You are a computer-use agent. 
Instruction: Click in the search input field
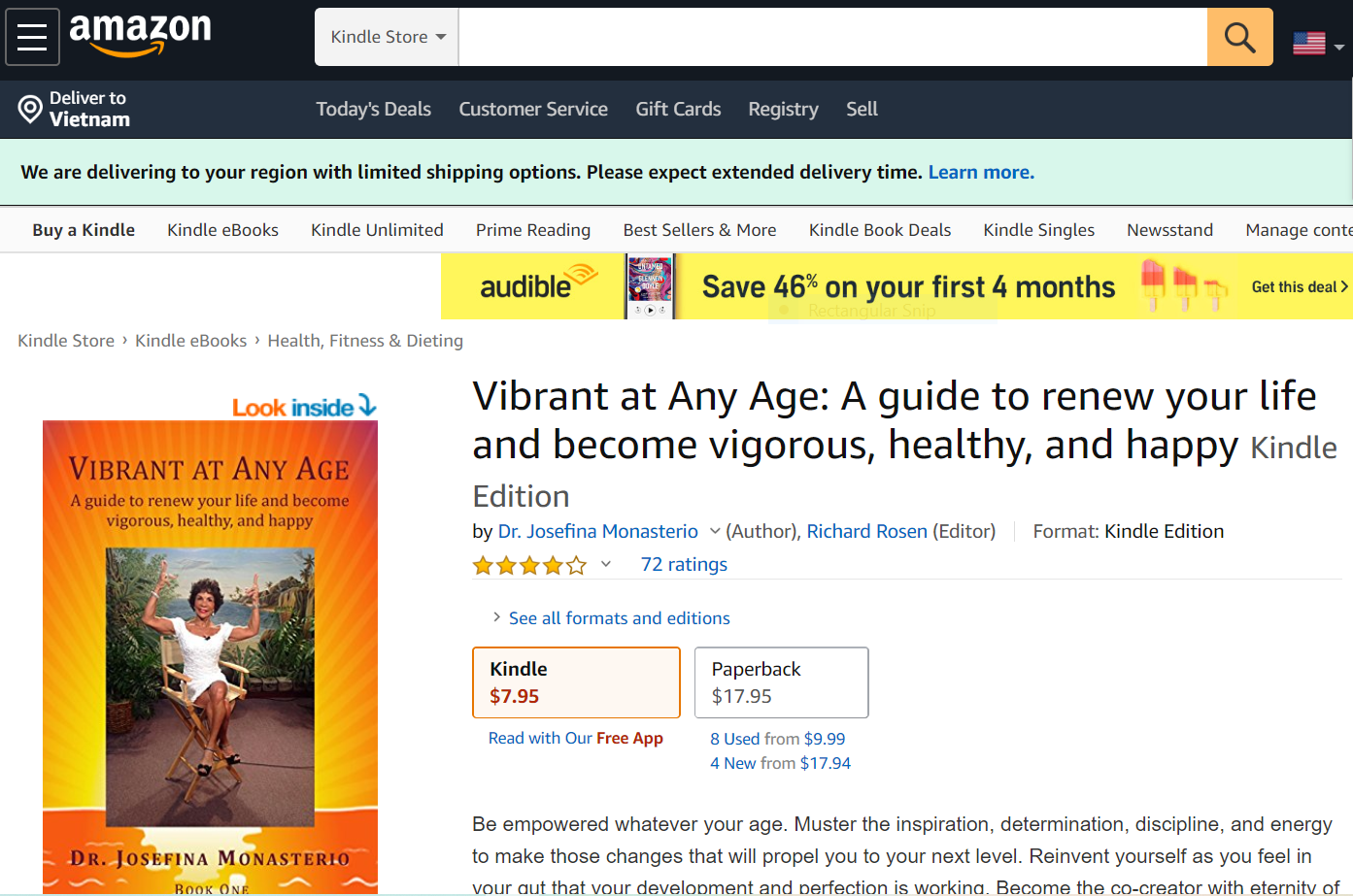click(832, 37)
